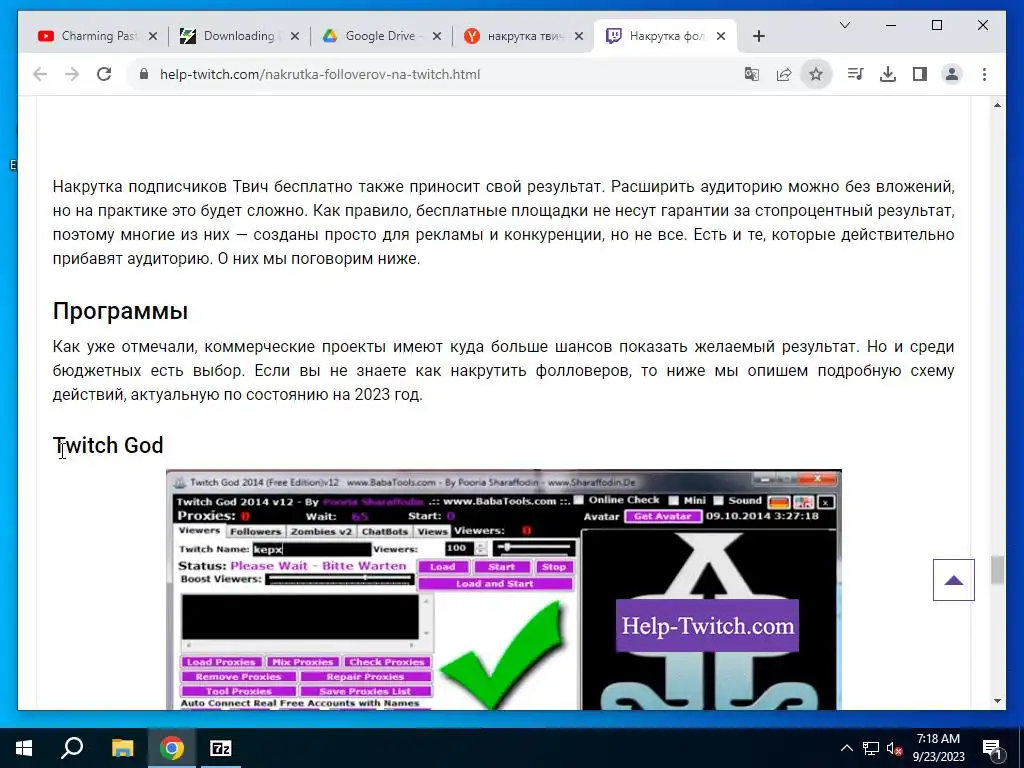Screen dimensions: 1024x768
Task: Close the Charming Past tab
Action: (153, 36)
